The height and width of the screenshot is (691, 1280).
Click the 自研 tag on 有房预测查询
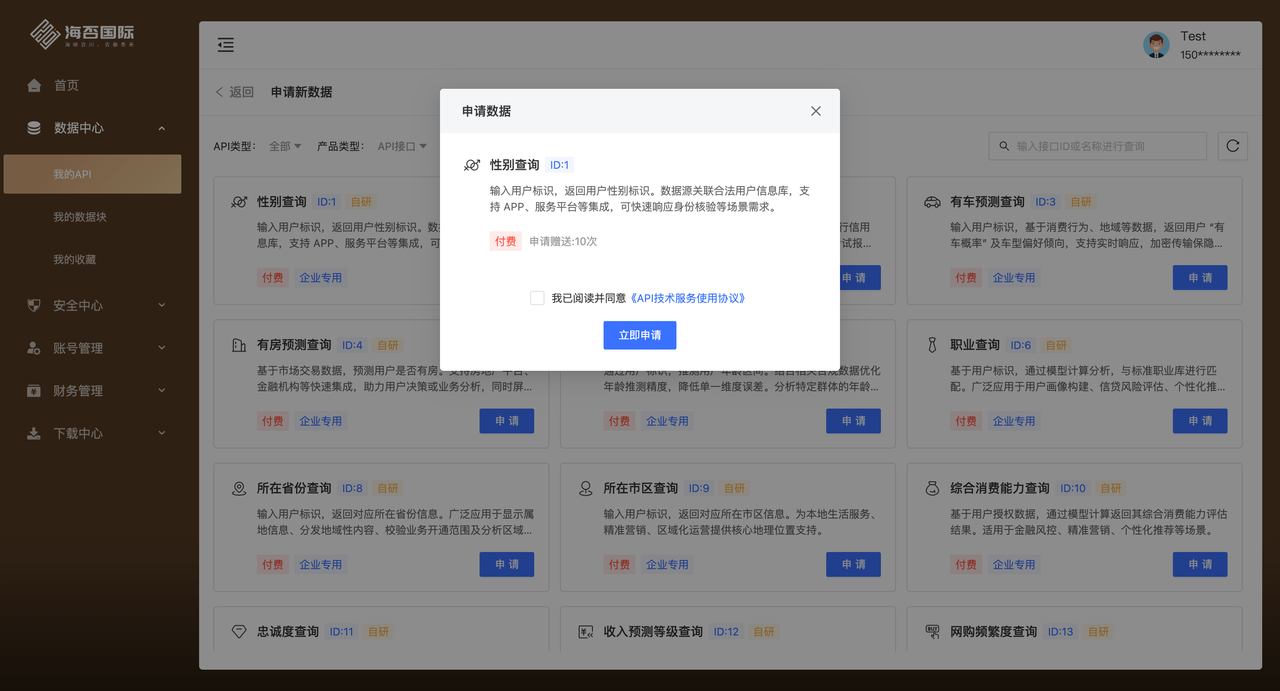pyautogui.click(x=388, y=345)
